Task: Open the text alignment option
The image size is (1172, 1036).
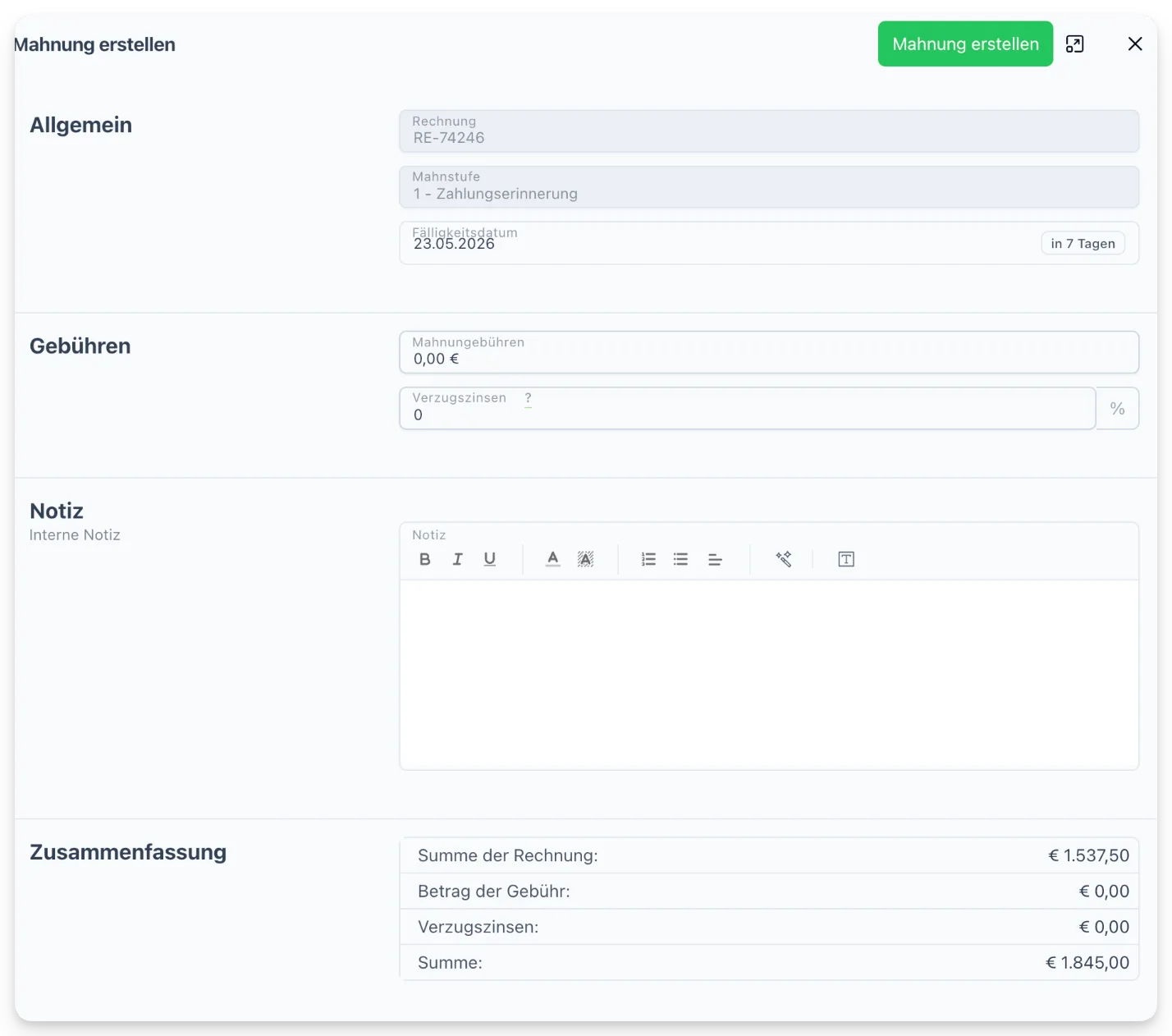Action: (715, 559)
